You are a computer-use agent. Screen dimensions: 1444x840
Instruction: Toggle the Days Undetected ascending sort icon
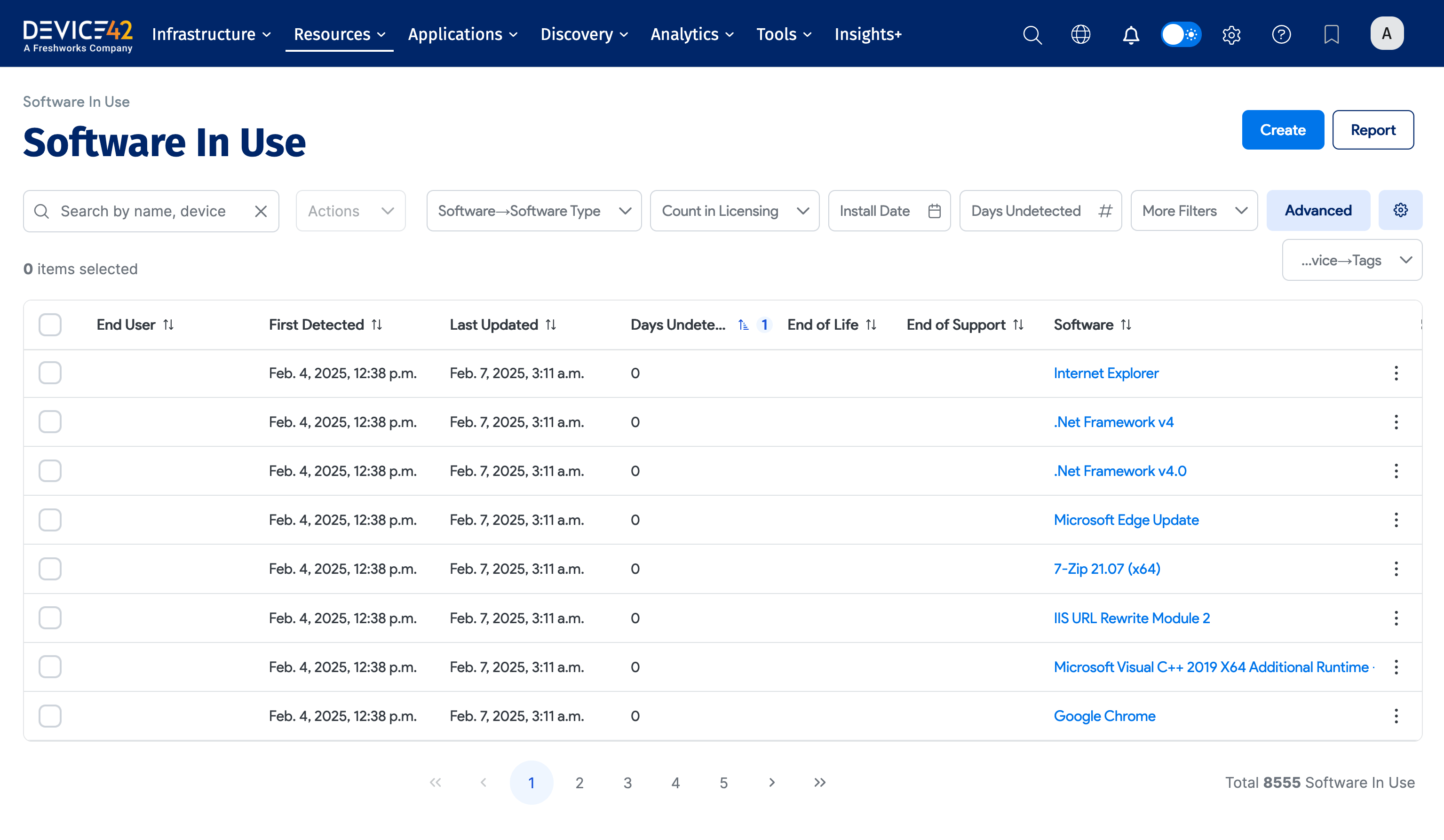(743, 325)
